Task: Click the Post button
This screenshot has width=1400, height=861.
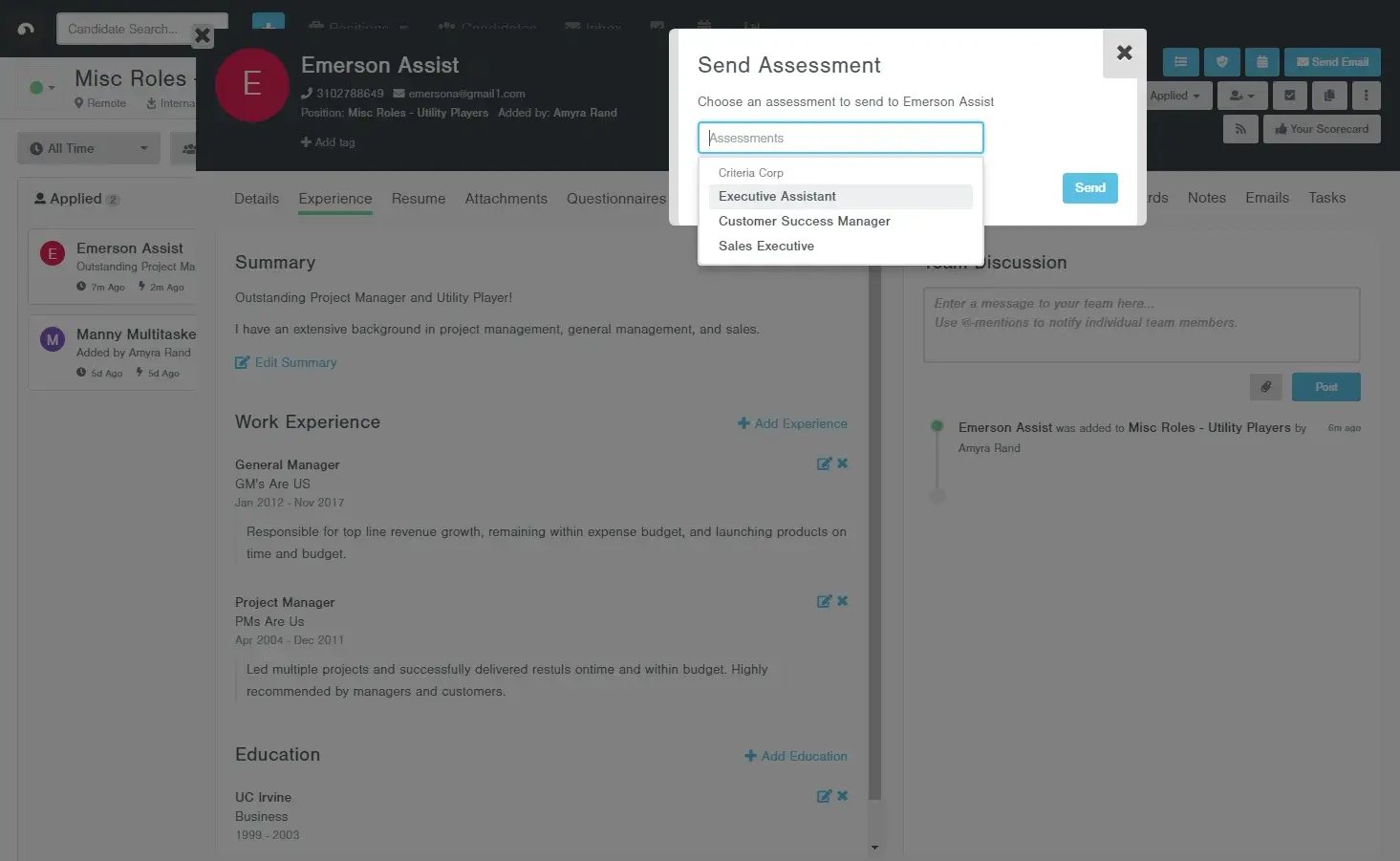Action: (x=1326, y=387)
